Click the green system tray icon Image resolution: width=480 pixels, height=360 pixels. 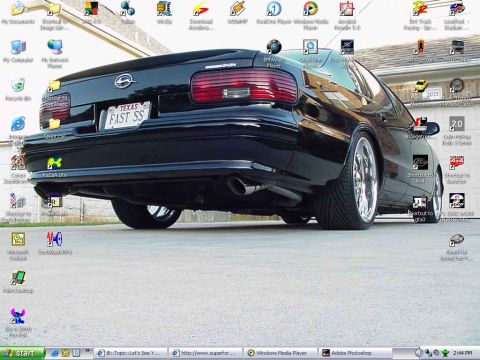tap(445, 353)
